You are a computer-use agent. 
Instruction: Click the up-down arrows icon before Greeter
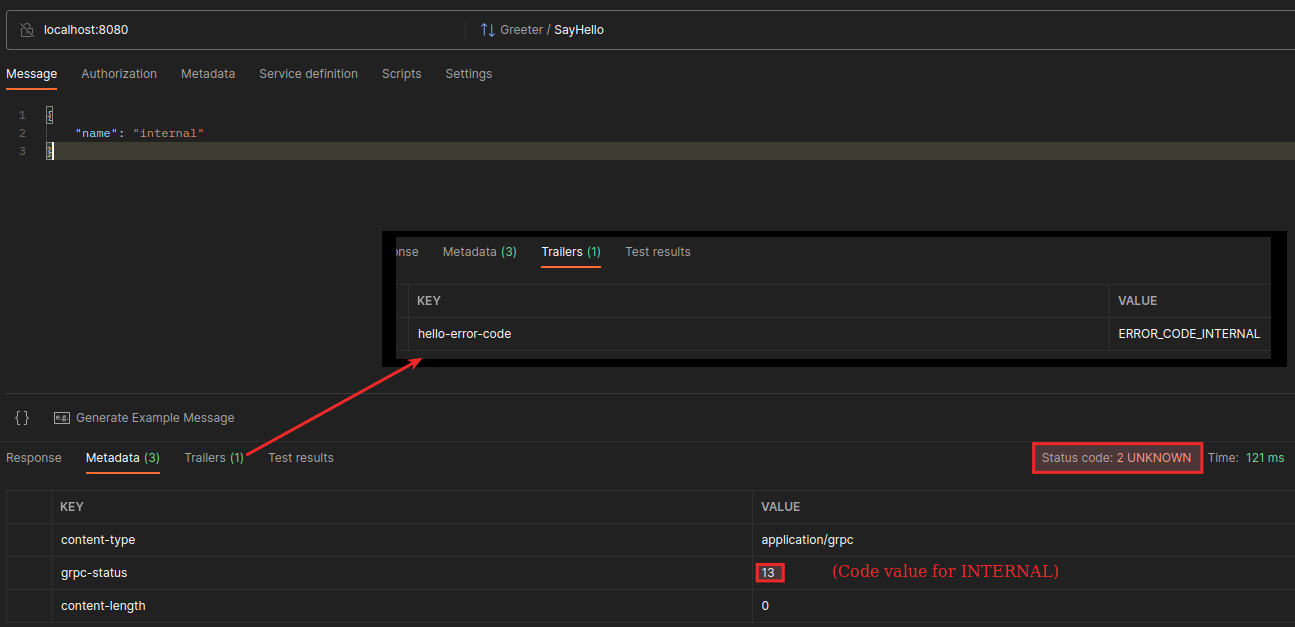click(487, 30)
